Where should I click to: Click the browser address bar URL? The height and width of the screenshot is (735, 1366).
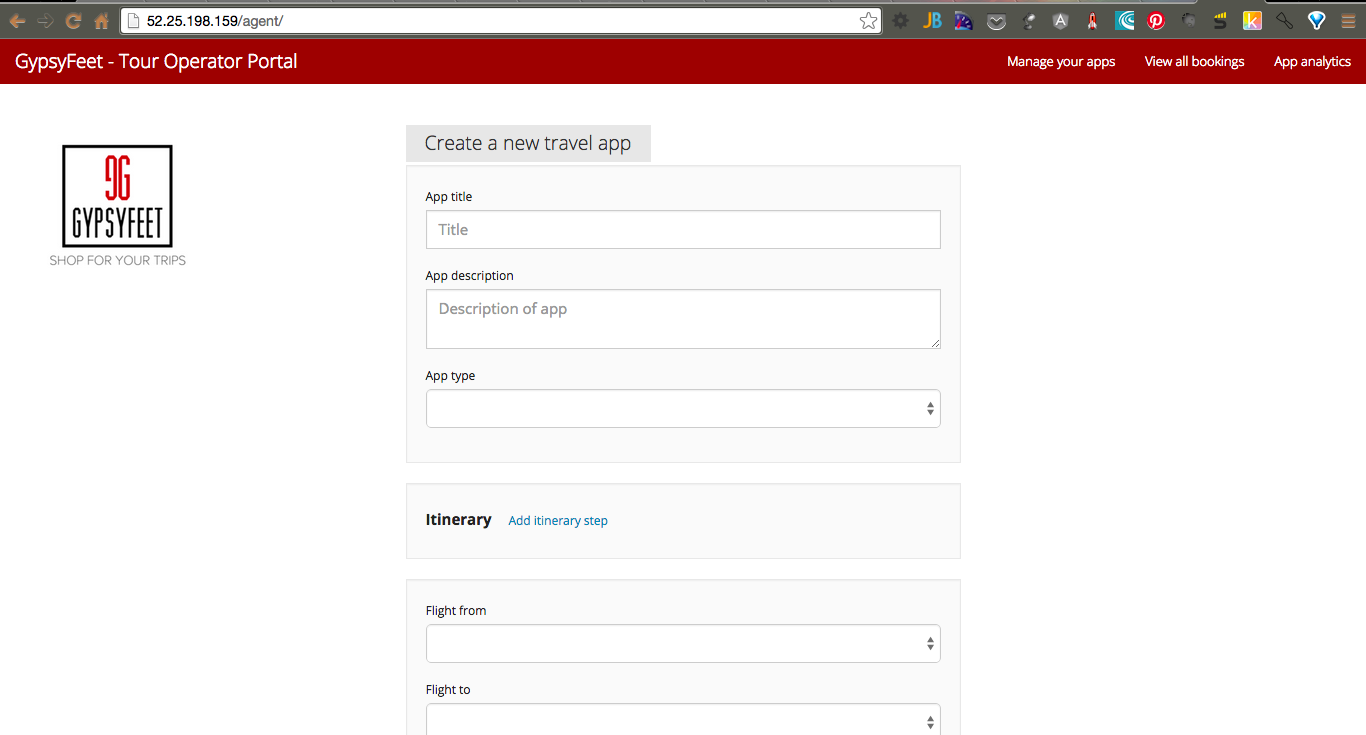click(x=215, y=20)
